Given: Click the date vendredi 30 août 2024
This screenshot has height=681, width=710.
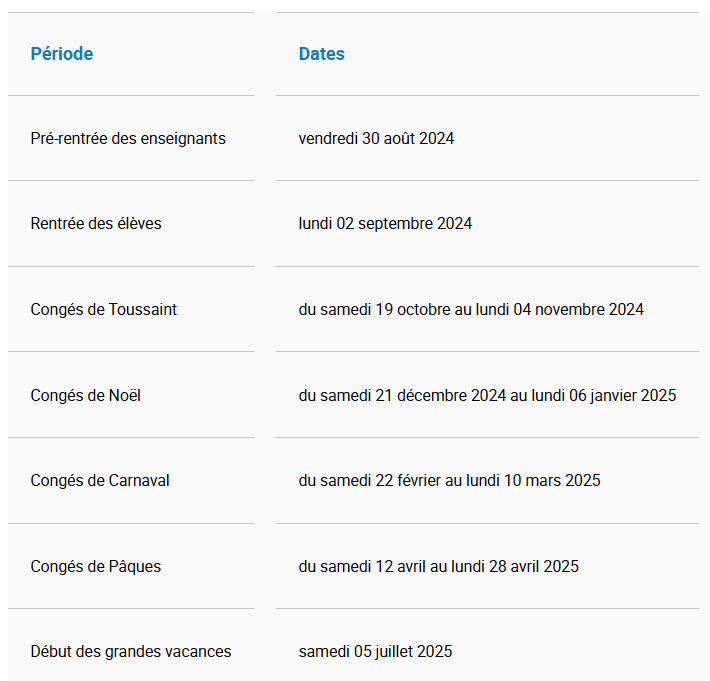Looking at the screenshot, I should click(376, 138).
